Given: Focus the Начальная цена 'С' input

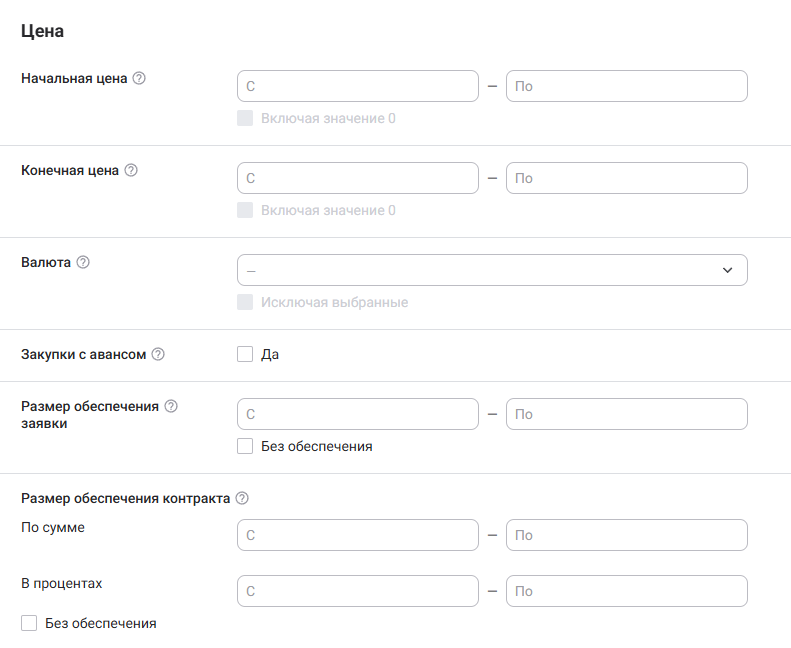Looking at the screenshot, I should (358, 86).
